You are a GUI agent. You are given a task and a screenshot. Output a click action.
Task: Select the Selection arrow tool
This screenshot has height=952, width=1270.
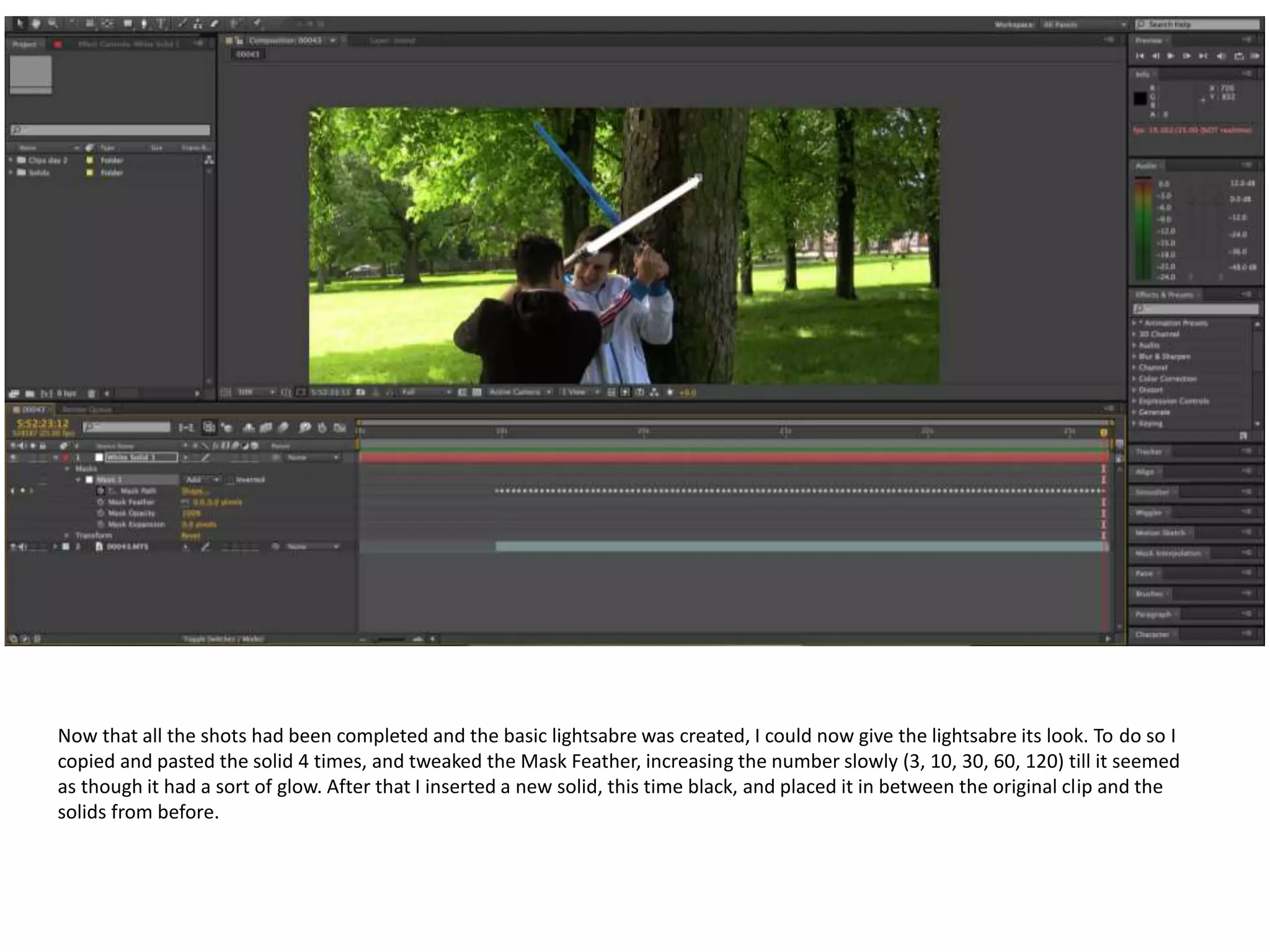pos(19,24)
